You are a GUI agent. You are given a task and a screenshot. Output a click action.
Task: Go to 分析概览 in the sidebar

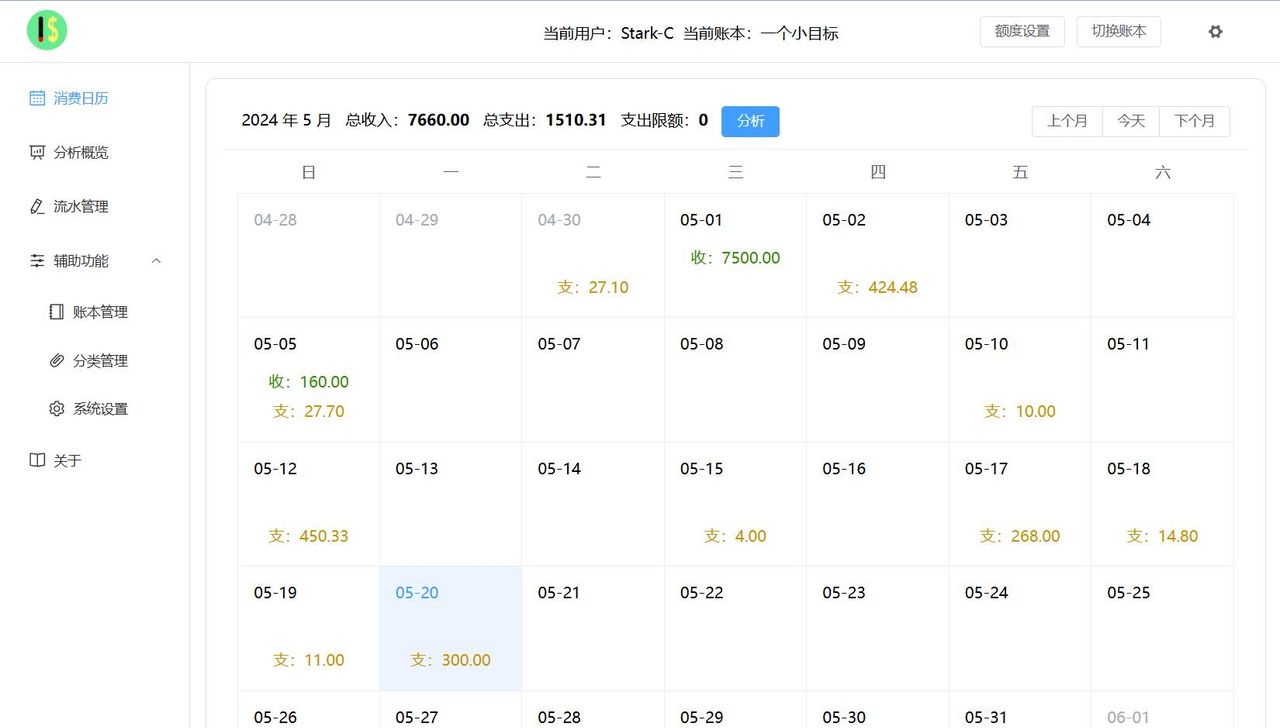[x=94, y=152]
